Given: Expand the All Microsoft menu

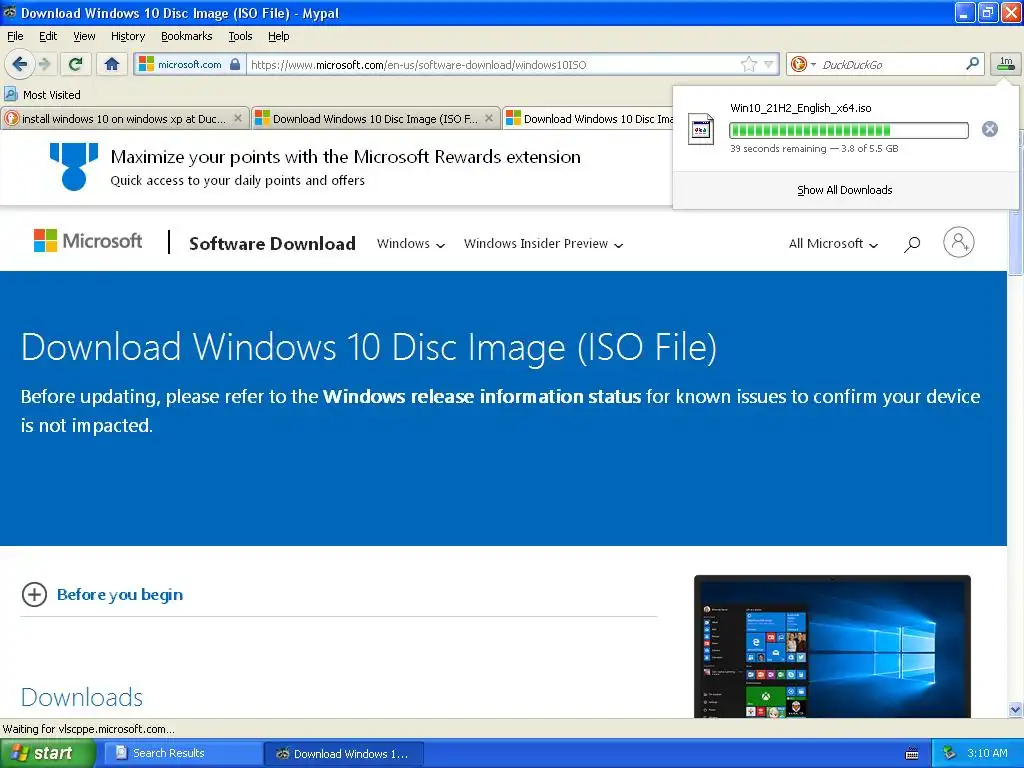Looking at the screenshot, I should click(x=833, y=244).
